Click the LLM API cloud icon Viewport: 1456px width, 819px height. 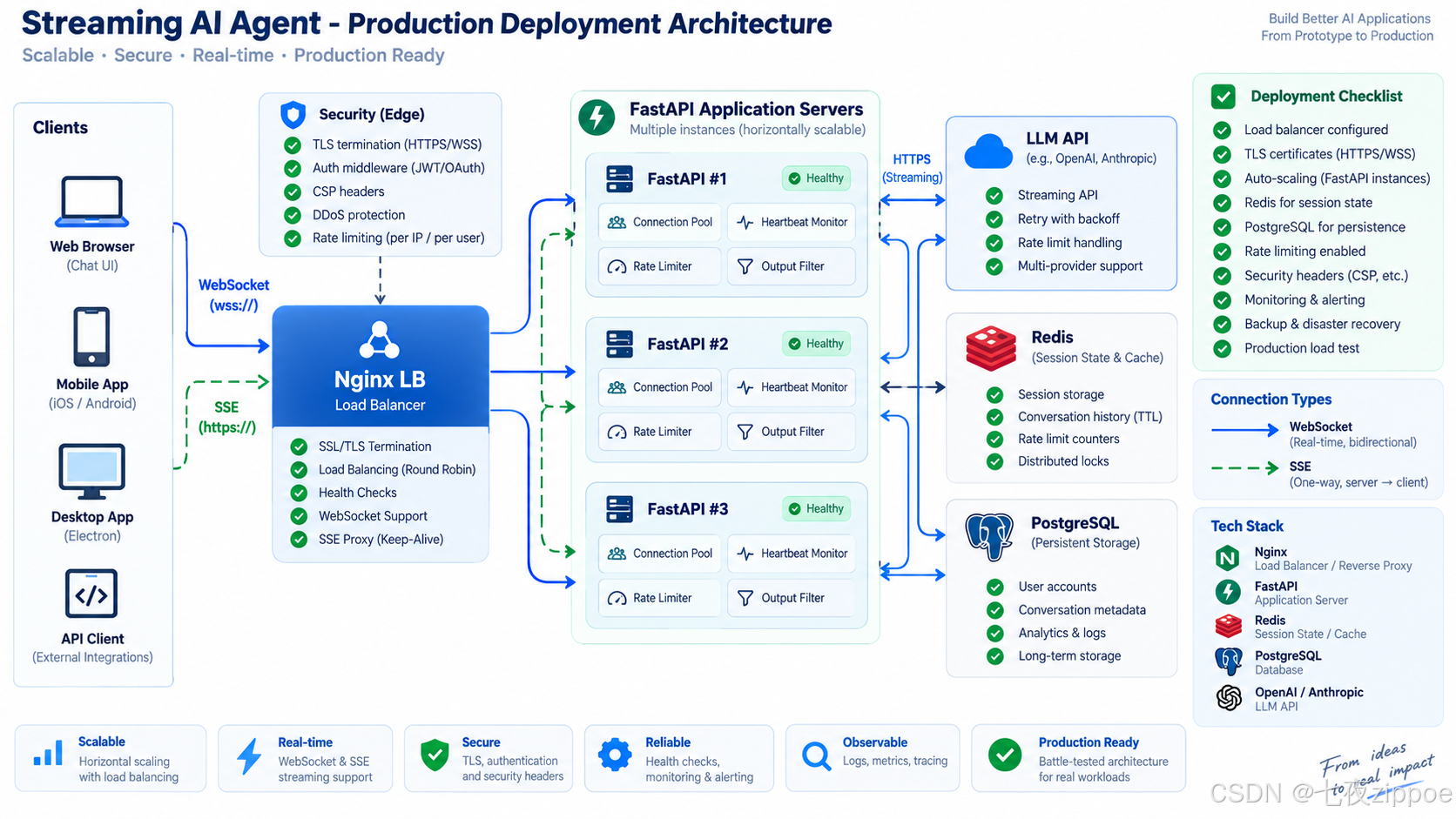(988, 151)
